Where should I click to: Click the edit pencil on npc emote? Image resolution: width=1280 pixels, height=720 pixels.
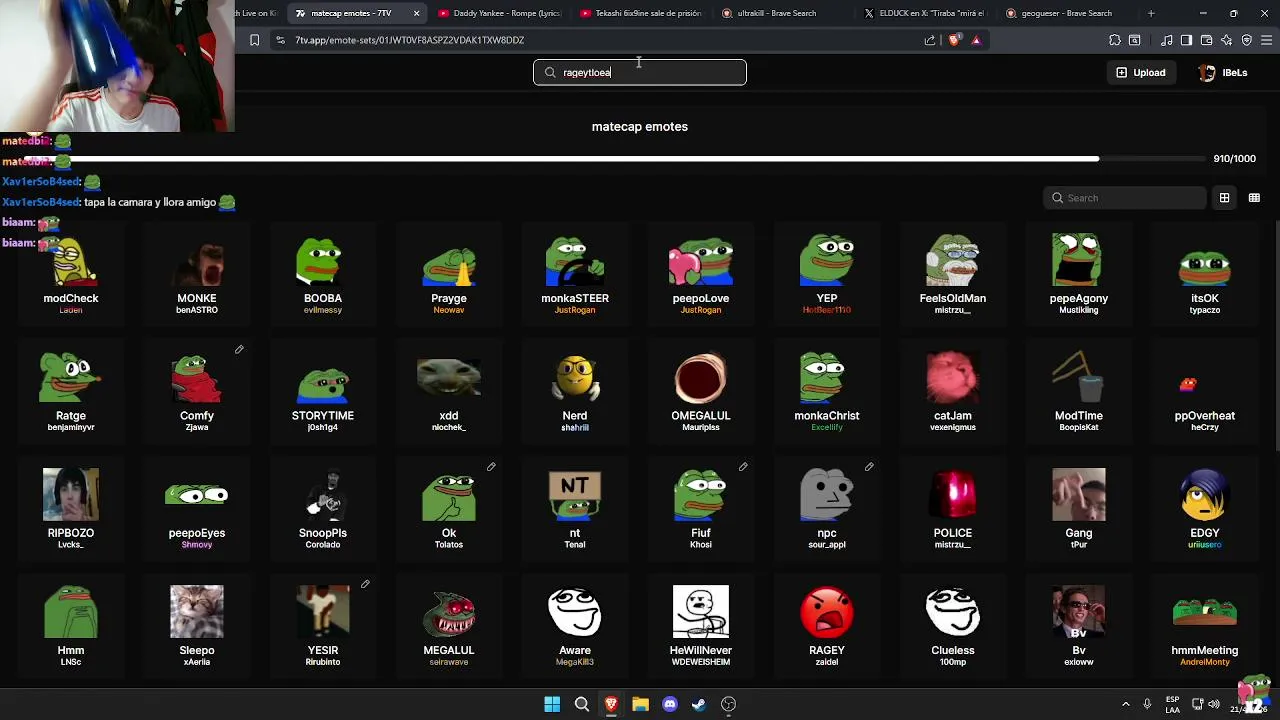tap(869, 466)
